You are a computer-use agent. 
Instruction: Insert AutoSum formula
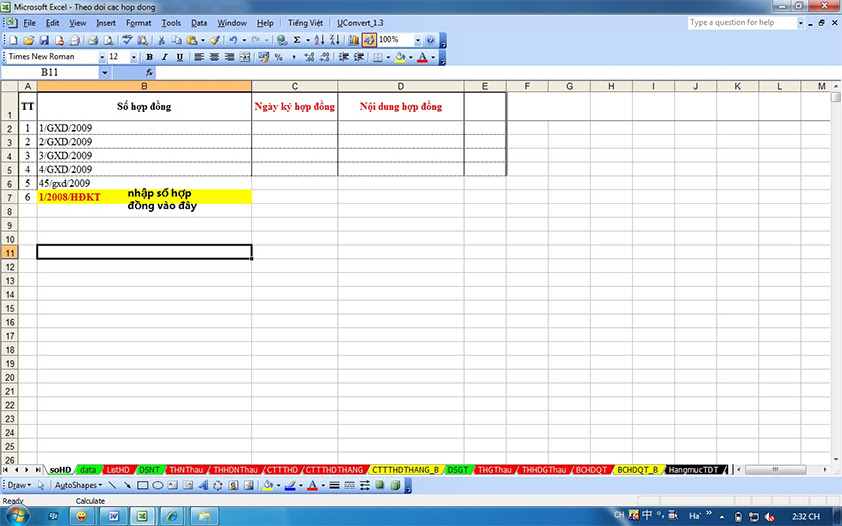pos(296,40)
